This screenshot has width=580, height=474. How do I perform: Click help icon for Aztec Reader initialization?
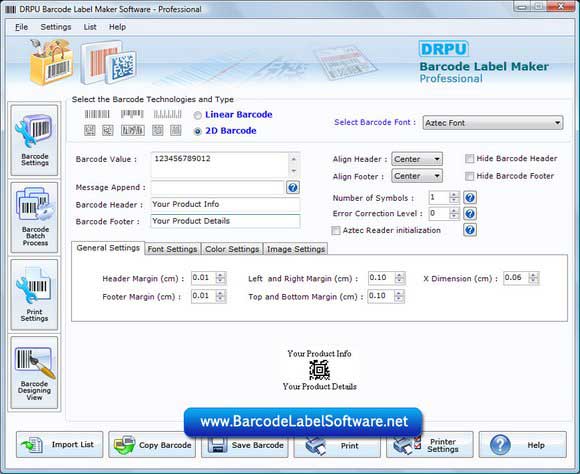tap(470, 230)
